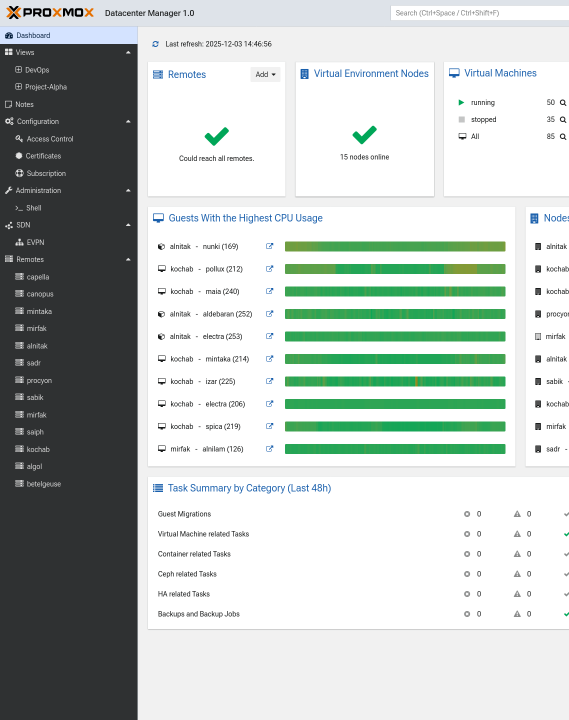This screenshot has width=569, height=720.
Task: Open external link for alnilam (126) guest
Action: [x=270, y=449]
